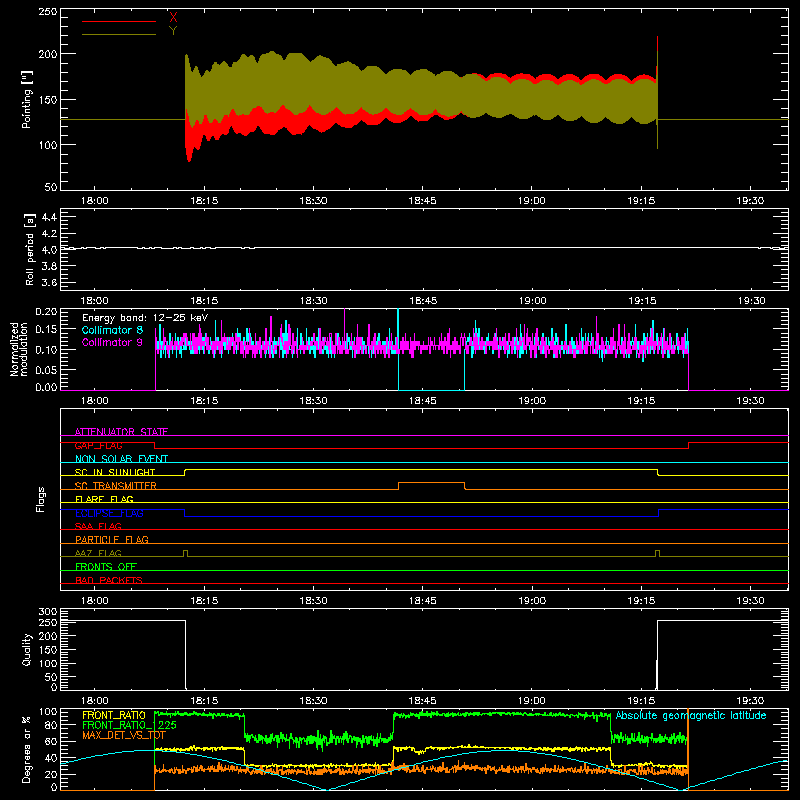Click the 4.4 tick on Roll period axis
This screenshot has height=800, width=800.
tap(49, 217)
